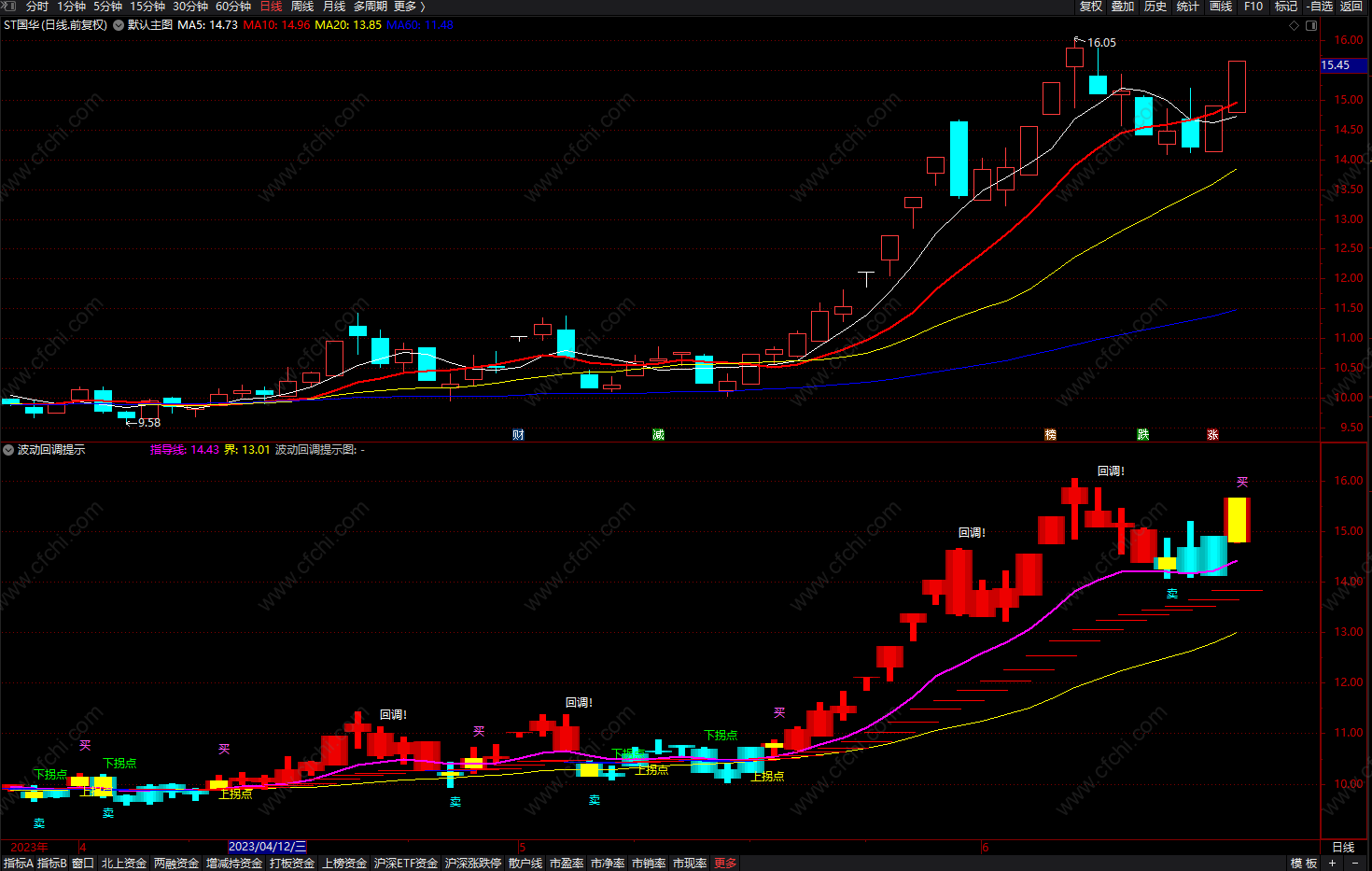The height and width of the screenshot is (871, 1372).
Task: Click the 标记 mark button
Action: tap(1286, 7)
